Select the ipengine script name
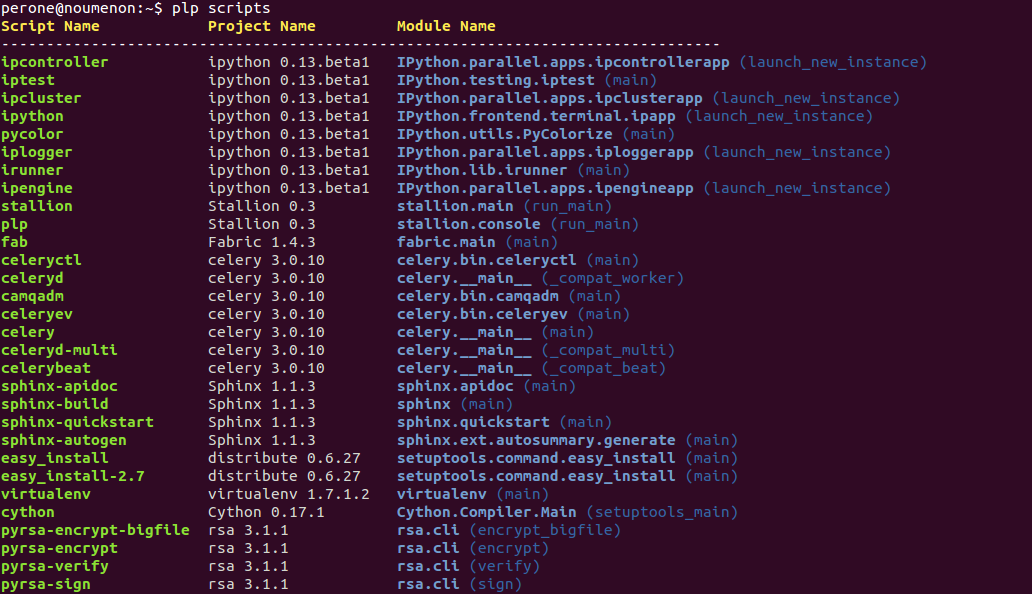This screenshot has width=1032, height=594. tap(37, 188)
